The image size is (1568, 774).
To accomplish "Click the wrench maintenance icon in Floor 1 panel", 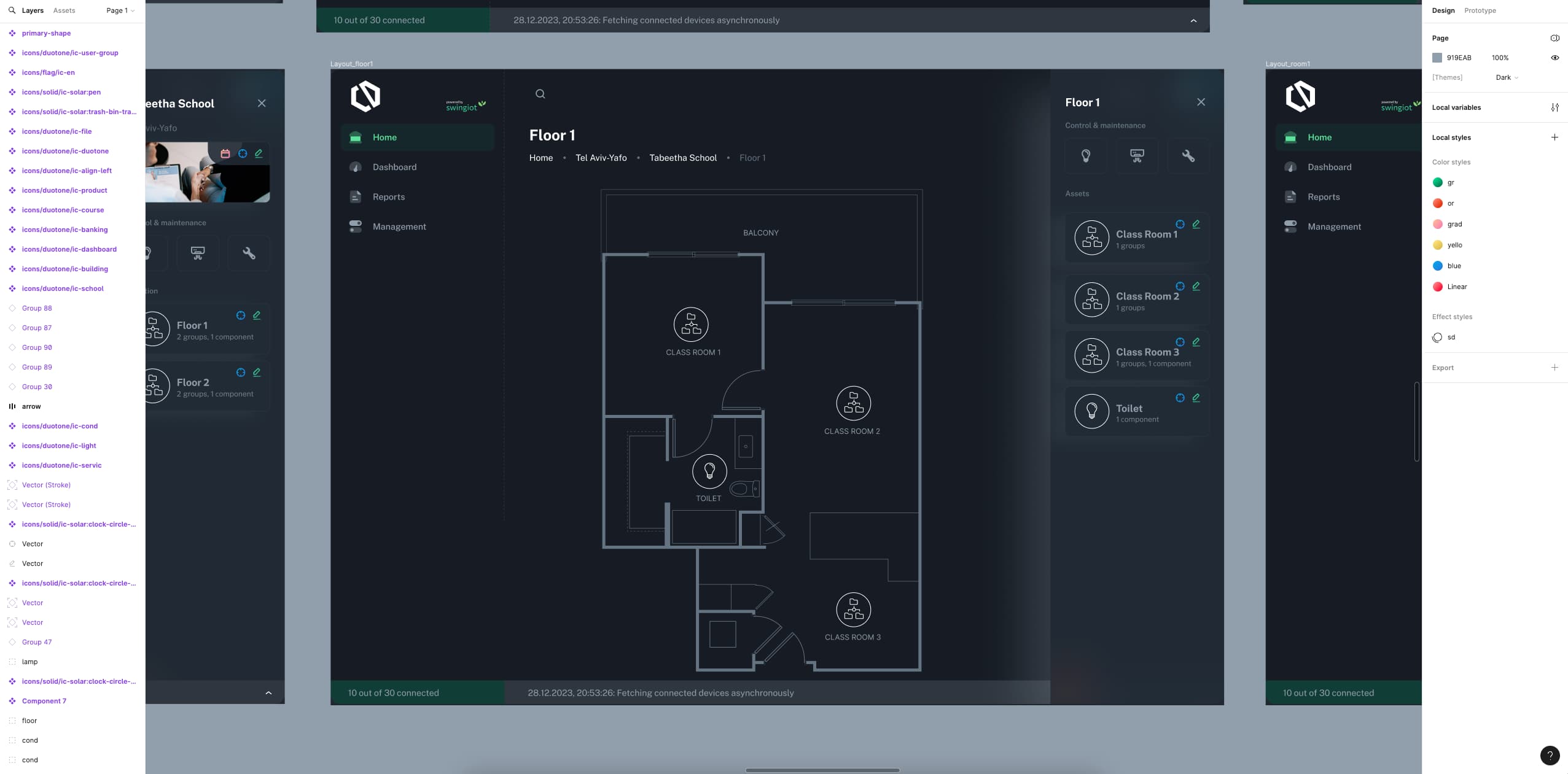I will (1188, 156).
